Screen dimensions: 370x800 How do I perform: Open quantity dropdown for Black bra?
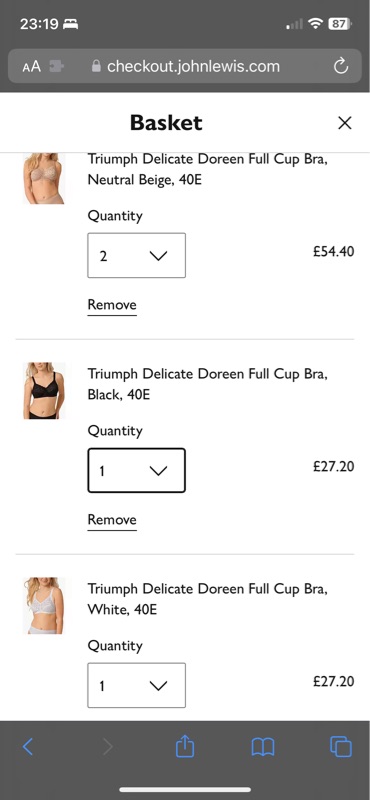pyautogui.click(x=136, y=470)
